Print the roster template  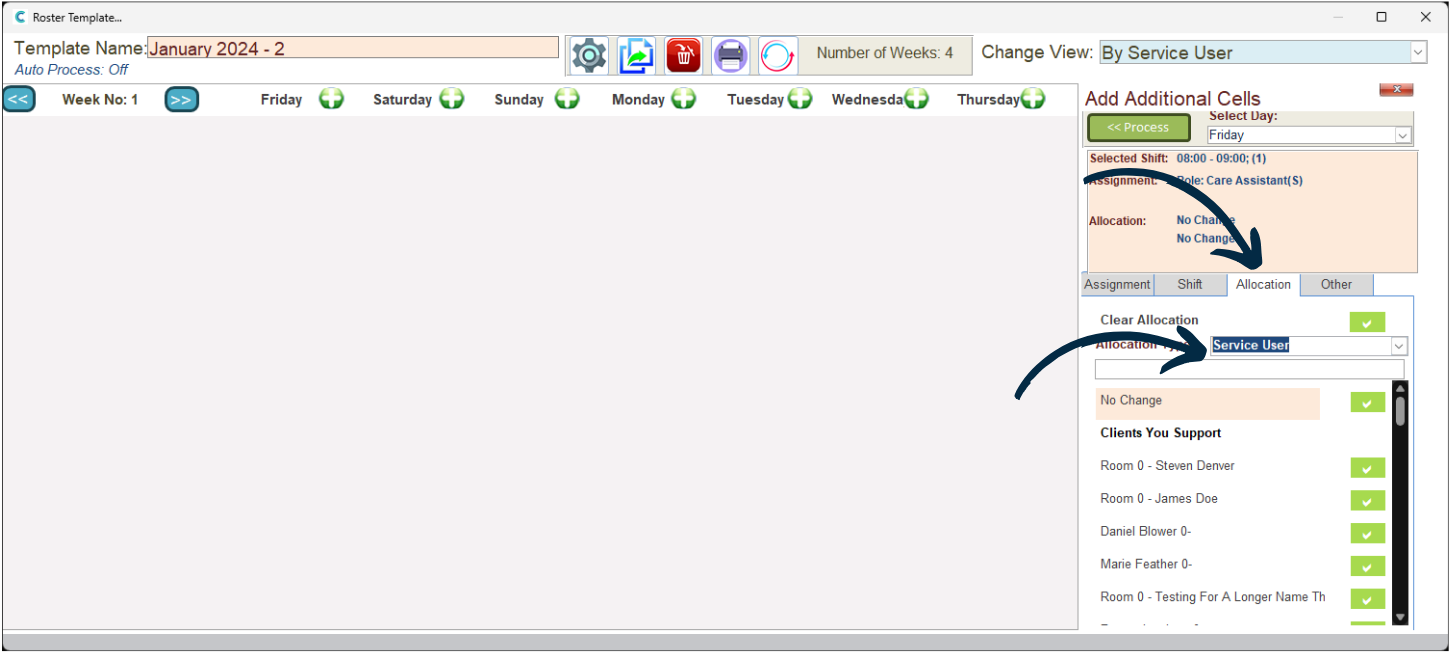pyautogui.click(x=730, y=55)
